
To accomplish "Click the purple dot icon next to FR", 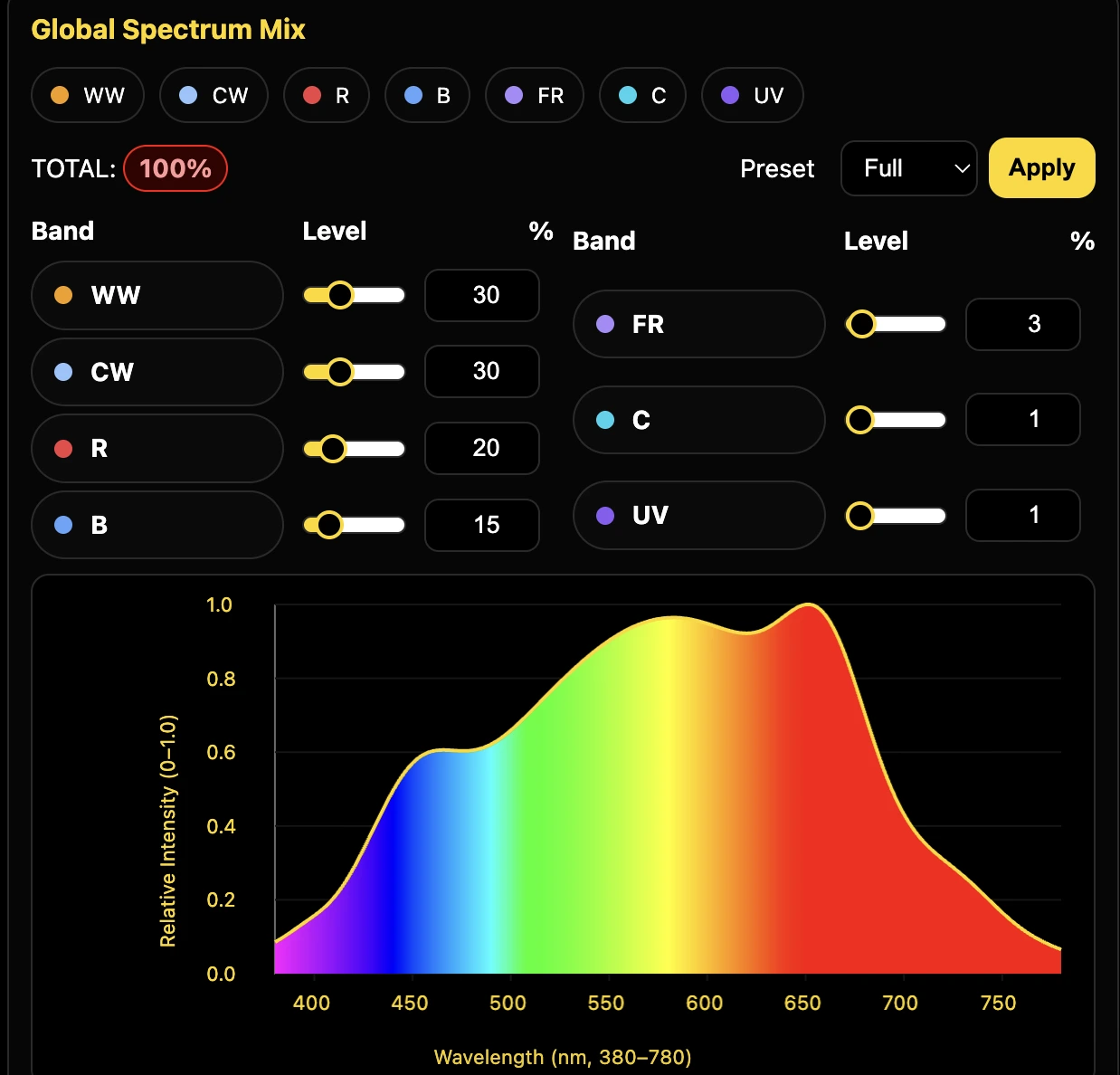I will pos(604,324).
